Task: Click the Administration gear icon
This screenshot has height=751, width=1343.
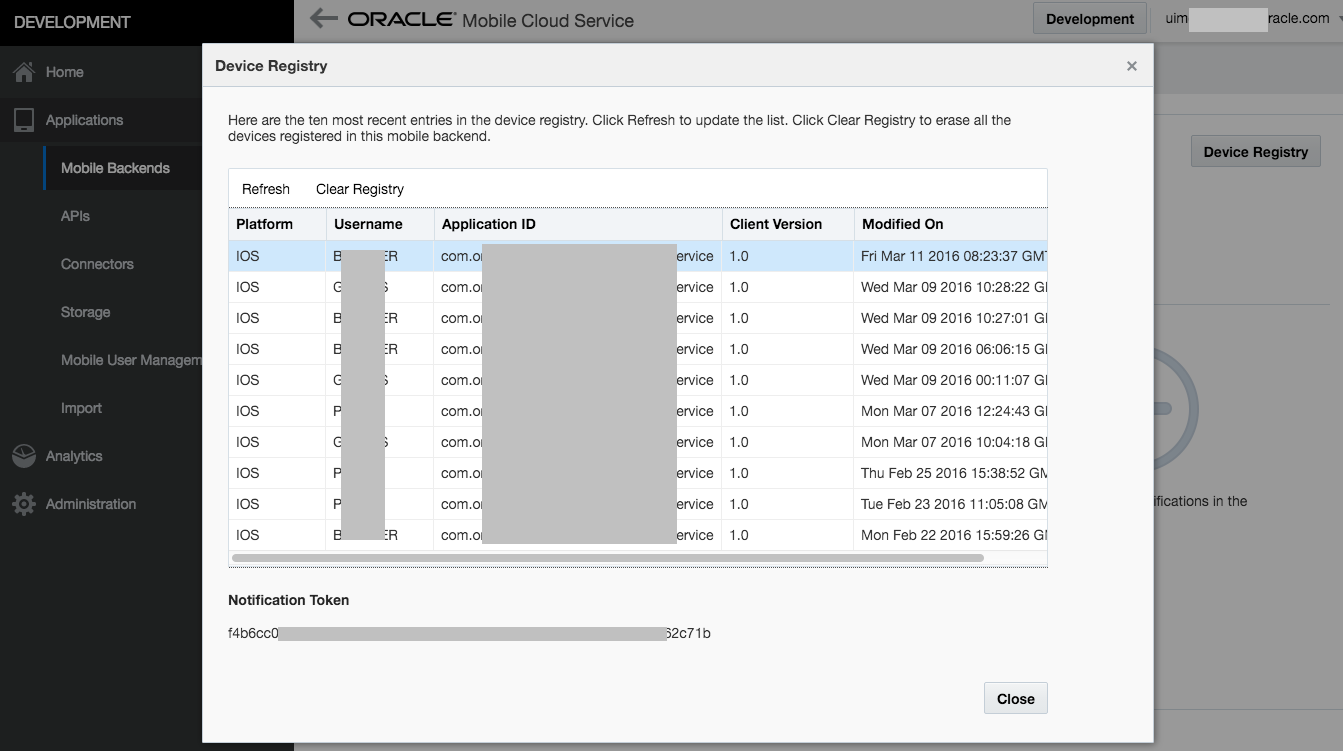Action: (x=24, y=504)
